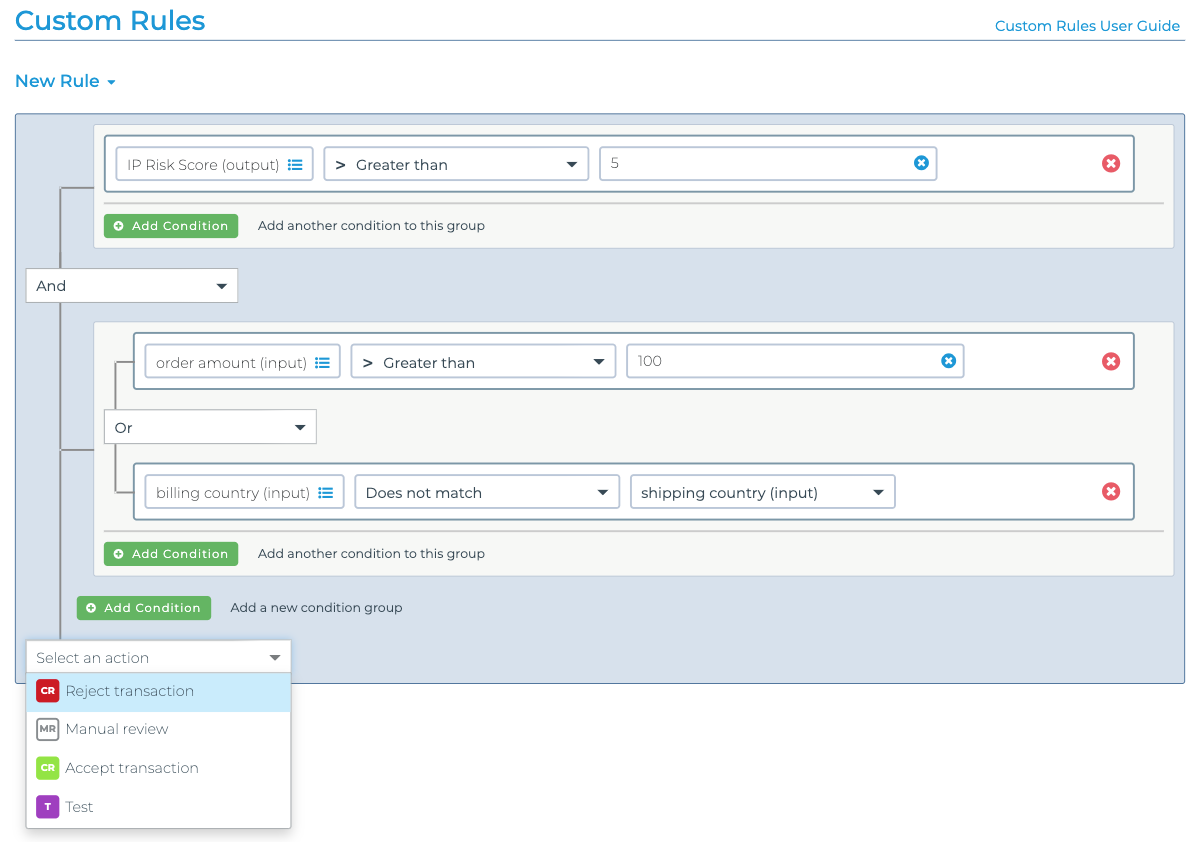1202x842 pixels.
Task: Choose Reject transaction action
Action: pyautogui.click(x=159, y=691)
